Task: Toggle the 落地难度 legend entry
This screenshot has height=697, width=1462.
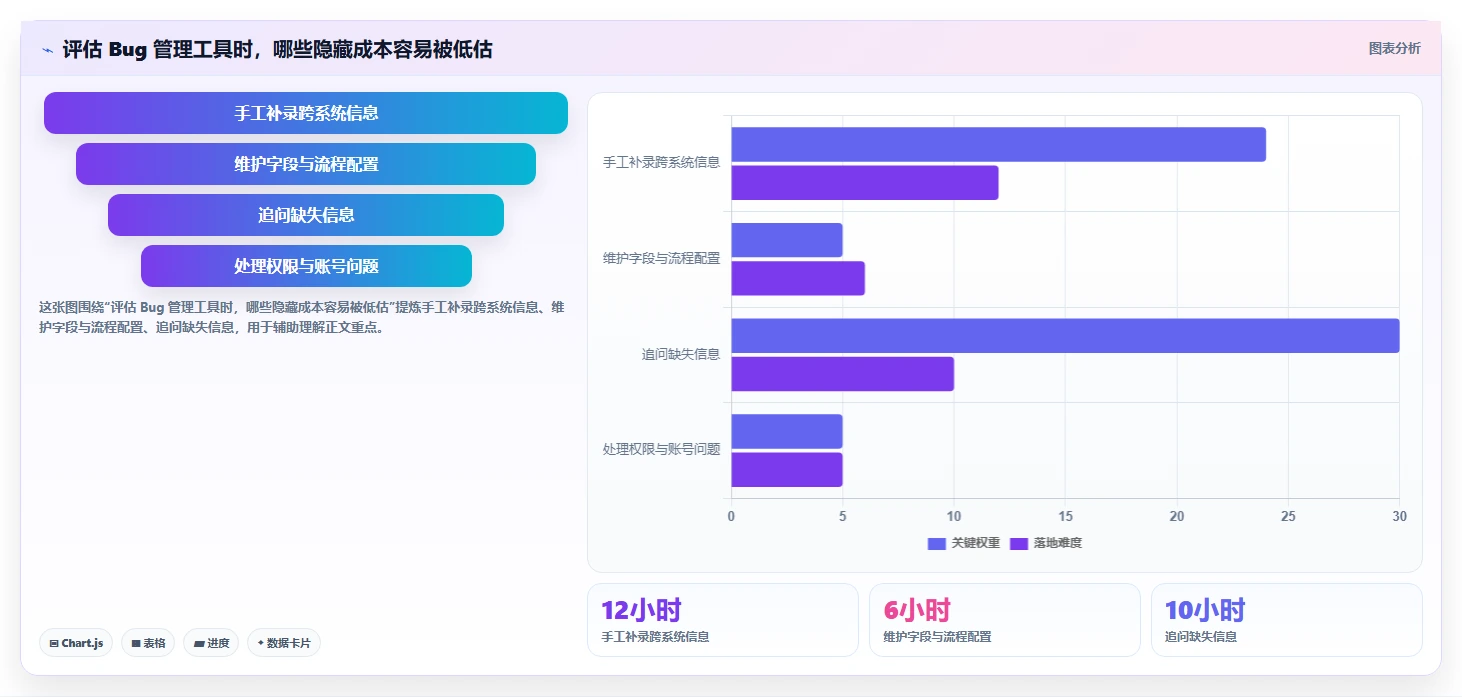Action: (x=1046, y=543)
